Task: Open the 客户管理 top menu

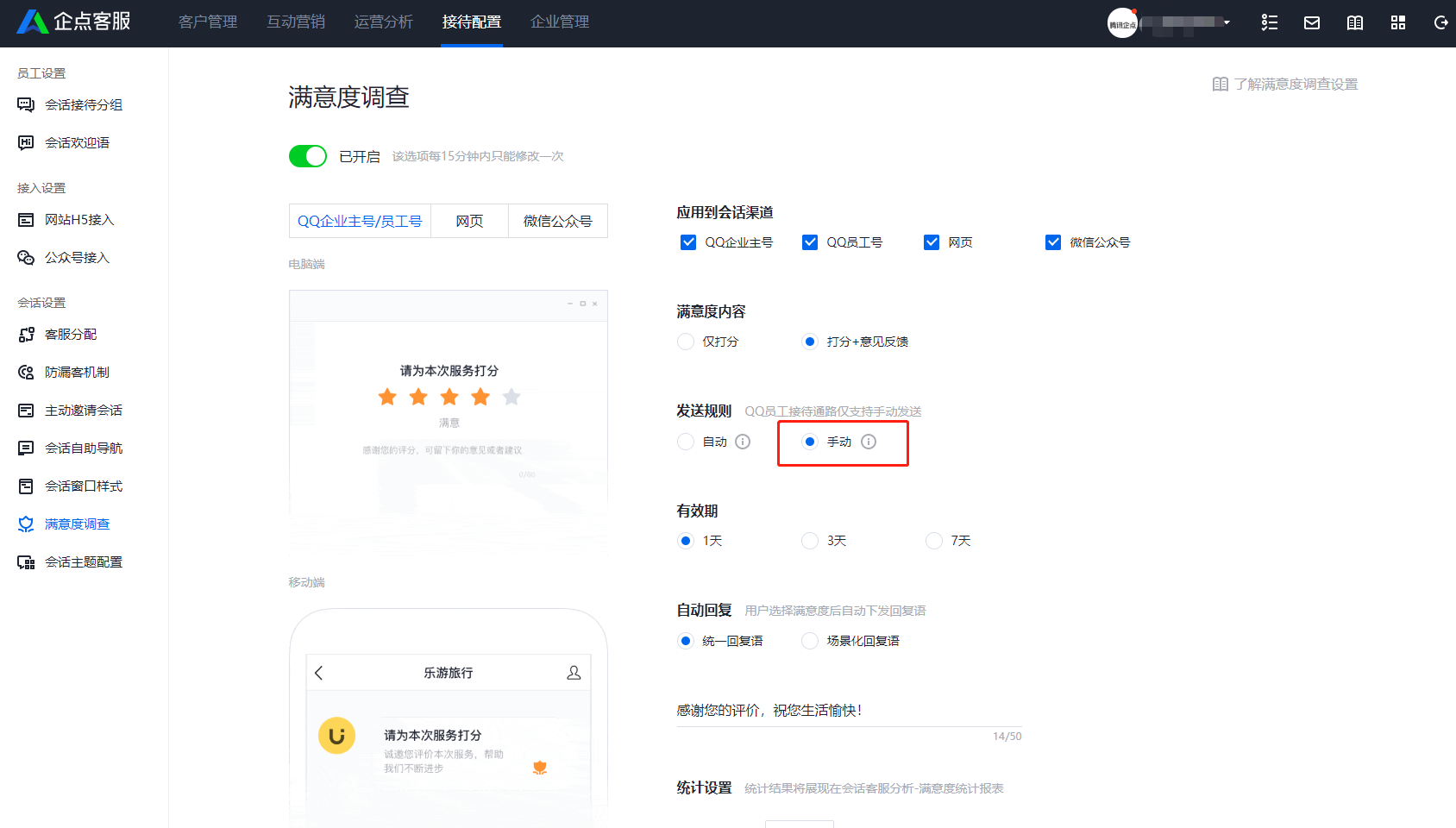Action: click(x=208, y=22)
